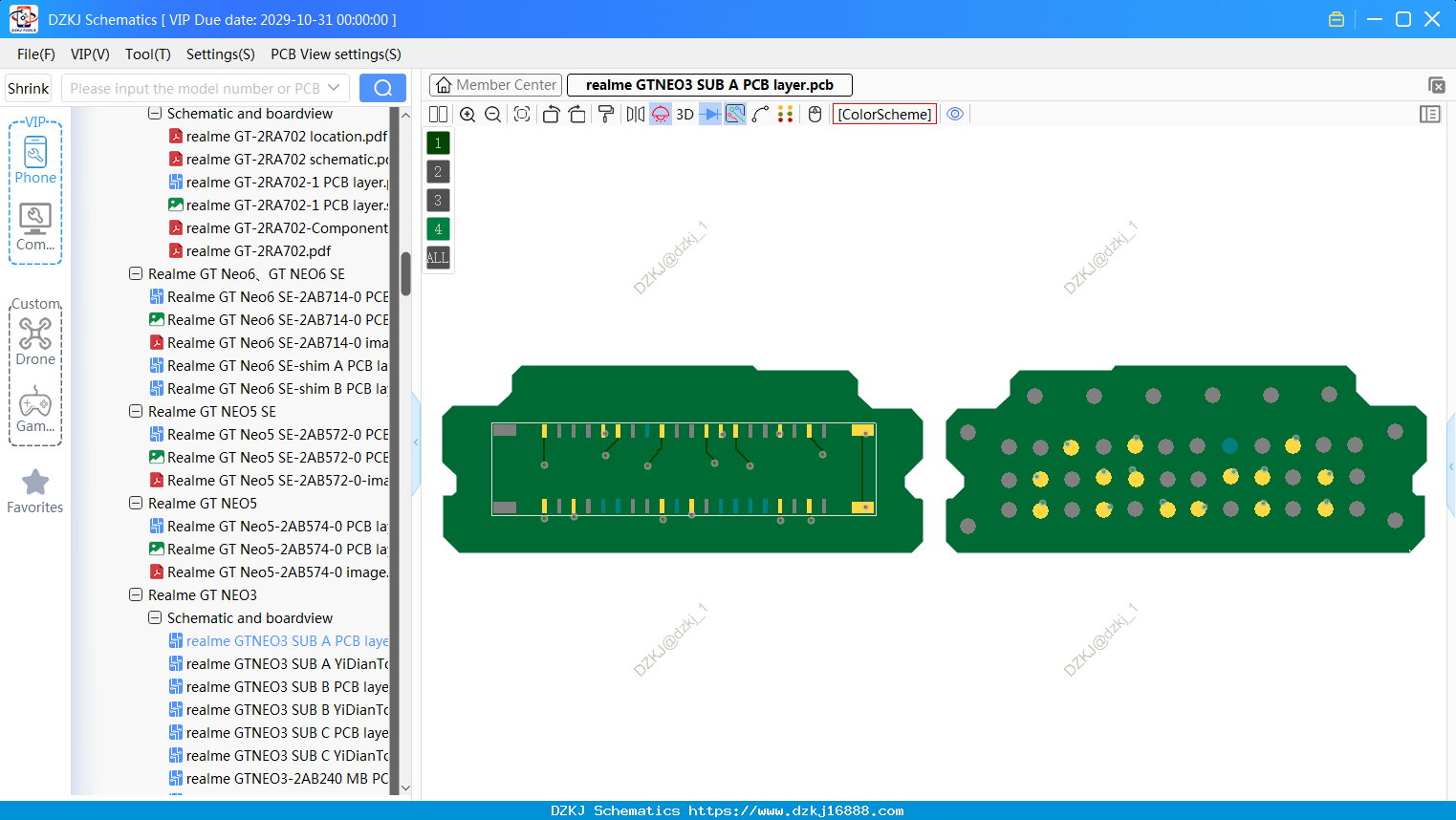Click the yellow toolbox icon in title bar
Screen dimensions: 1456x820
pos(1336,19)
